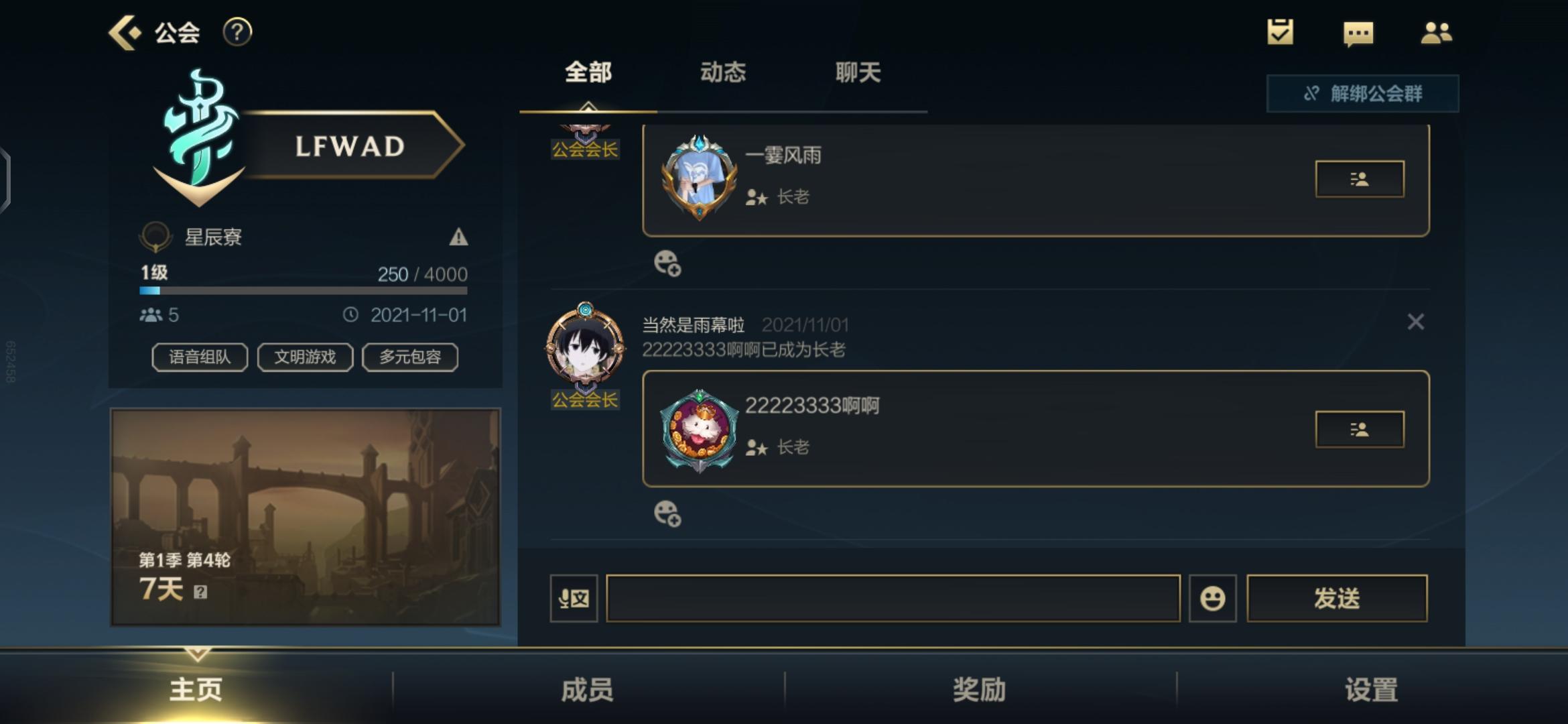1568x724 pixels.
Task: Send message with 发送 button
Action: point(1337,598)
